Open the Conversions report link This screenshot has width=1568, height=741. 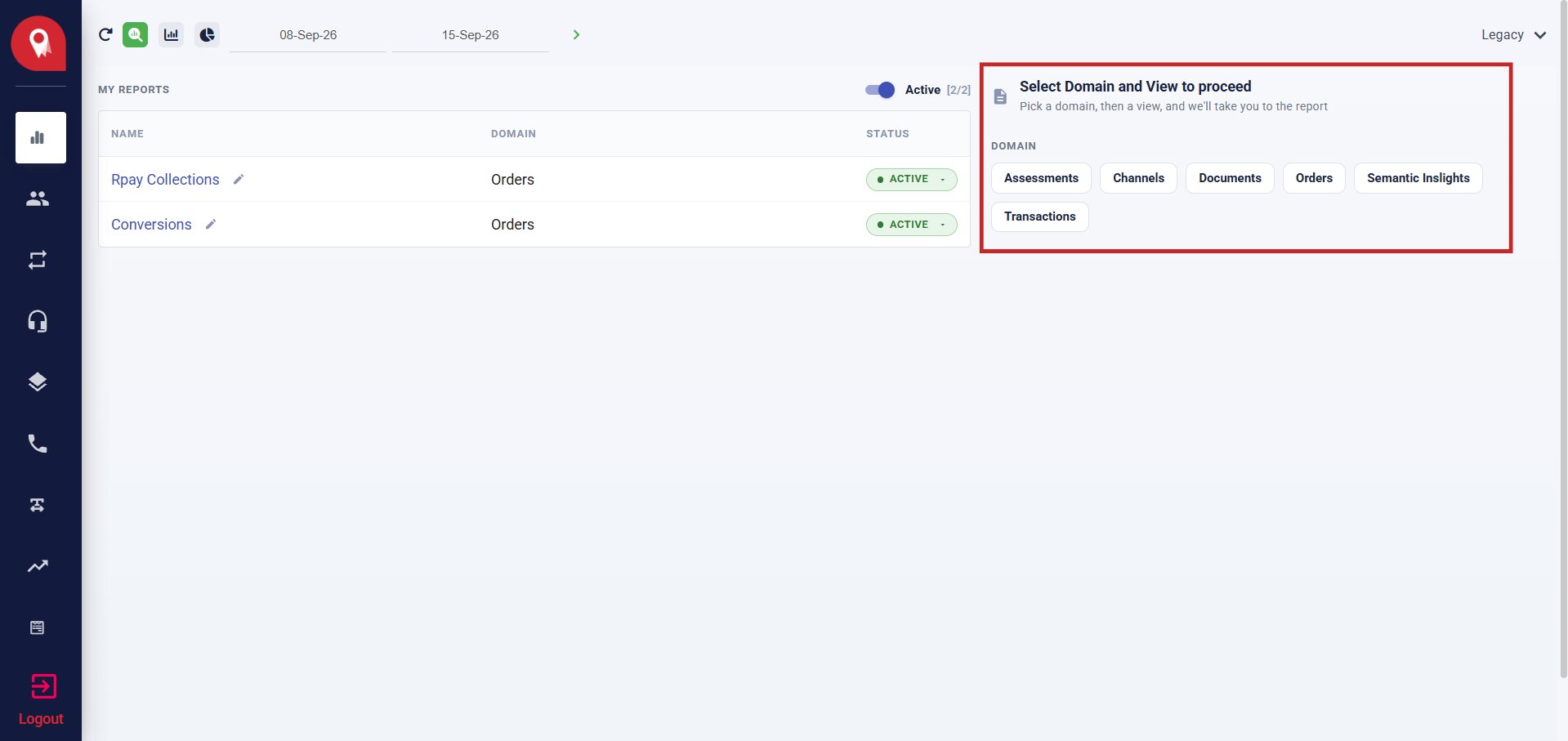pyautogui.click(x=151, y=225)
